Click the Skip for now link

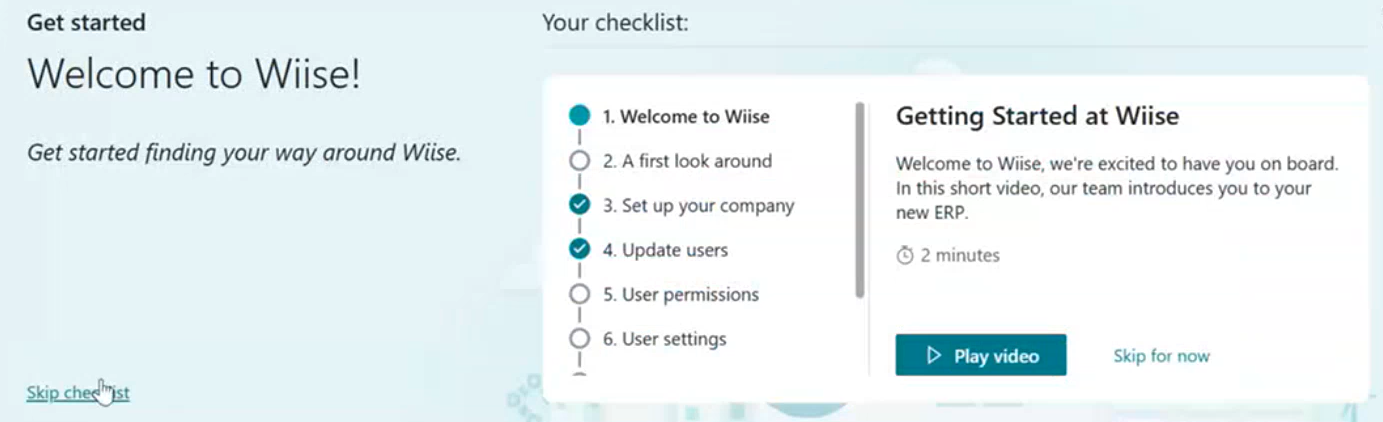tap(1161, 356)
